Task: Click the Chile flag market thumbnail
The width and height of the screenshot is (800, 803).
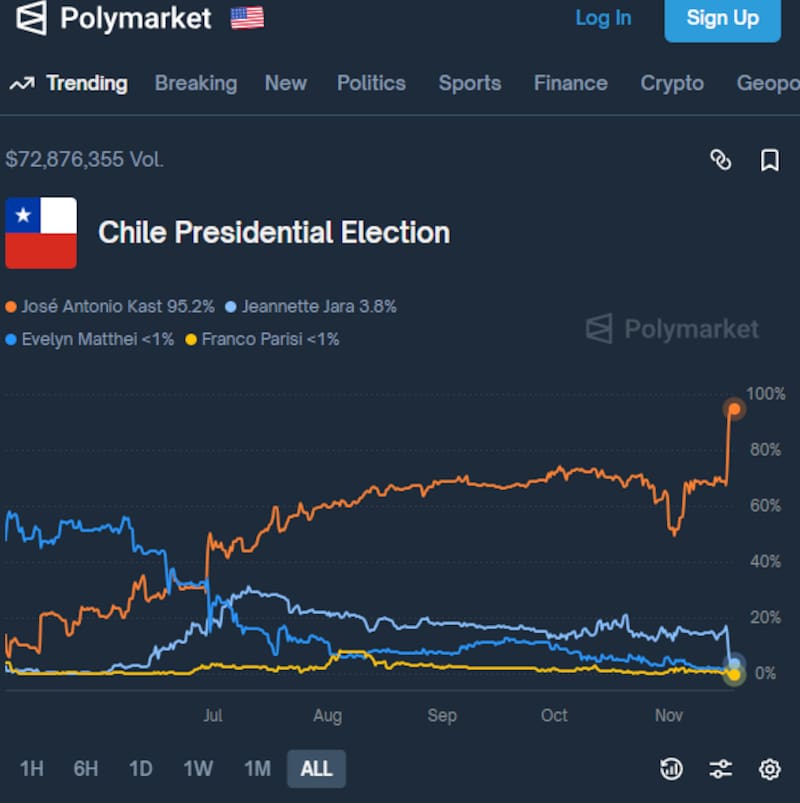Action: 41,233
